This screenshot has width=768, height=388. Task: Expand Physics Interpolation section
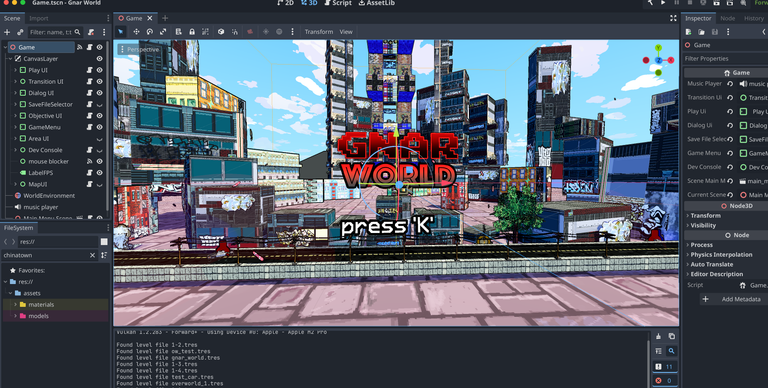(x=721, y=255)
